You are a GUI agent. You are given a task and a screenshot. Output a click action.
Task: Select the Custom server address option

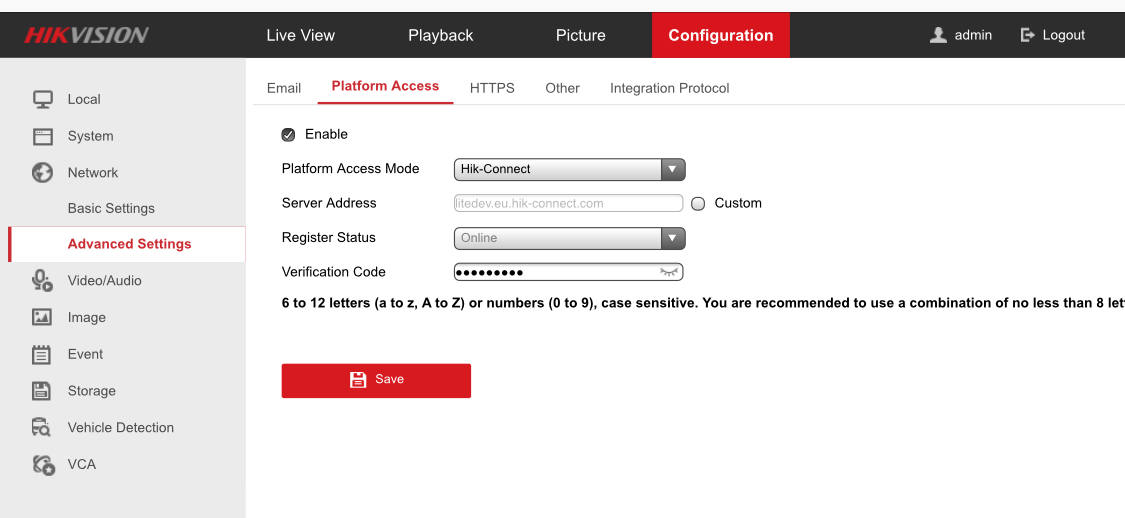click(x=698, y=203)
